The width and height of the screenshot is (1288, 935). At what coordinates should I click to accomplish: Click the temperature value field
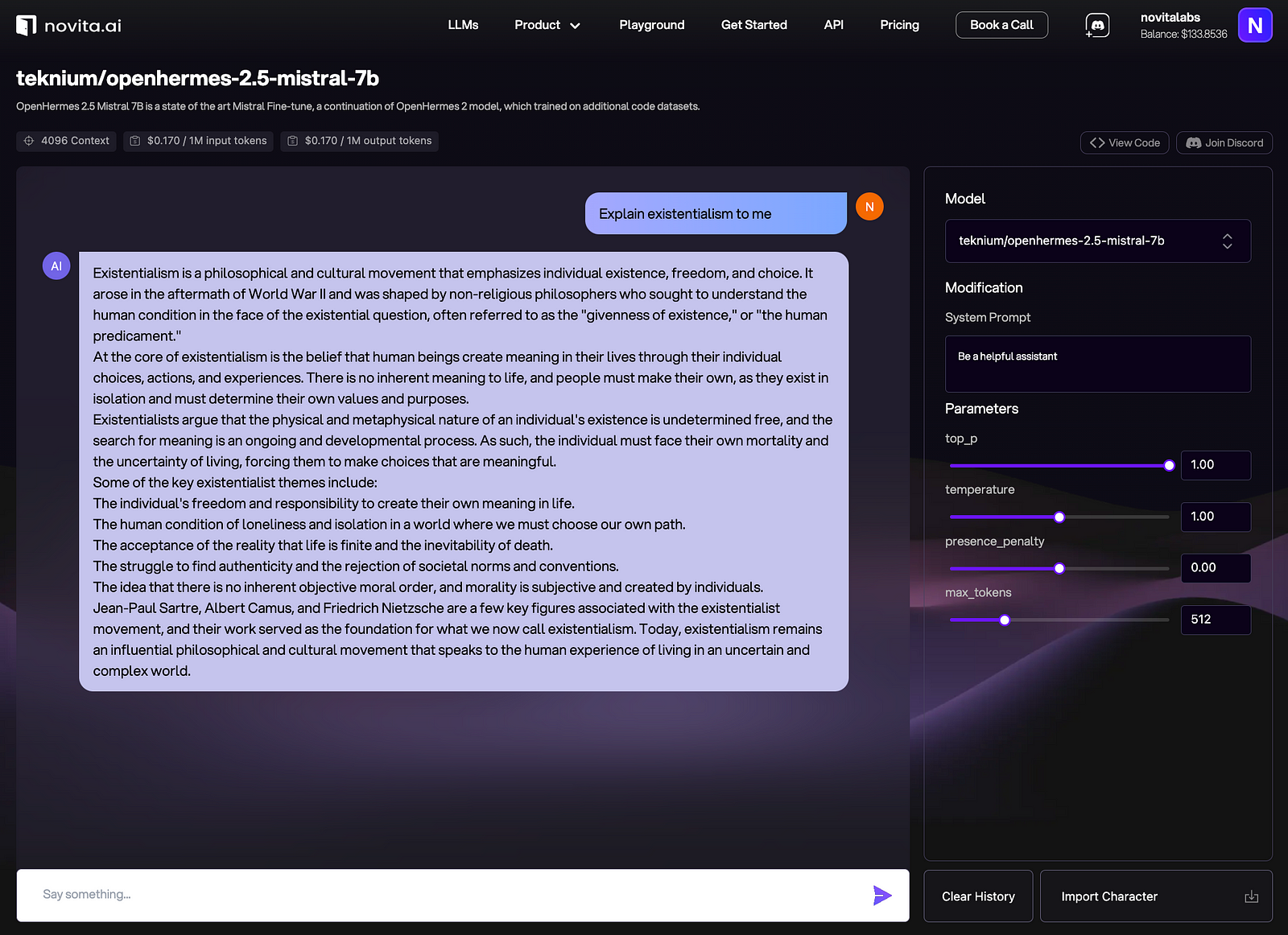click(1216, 517)
